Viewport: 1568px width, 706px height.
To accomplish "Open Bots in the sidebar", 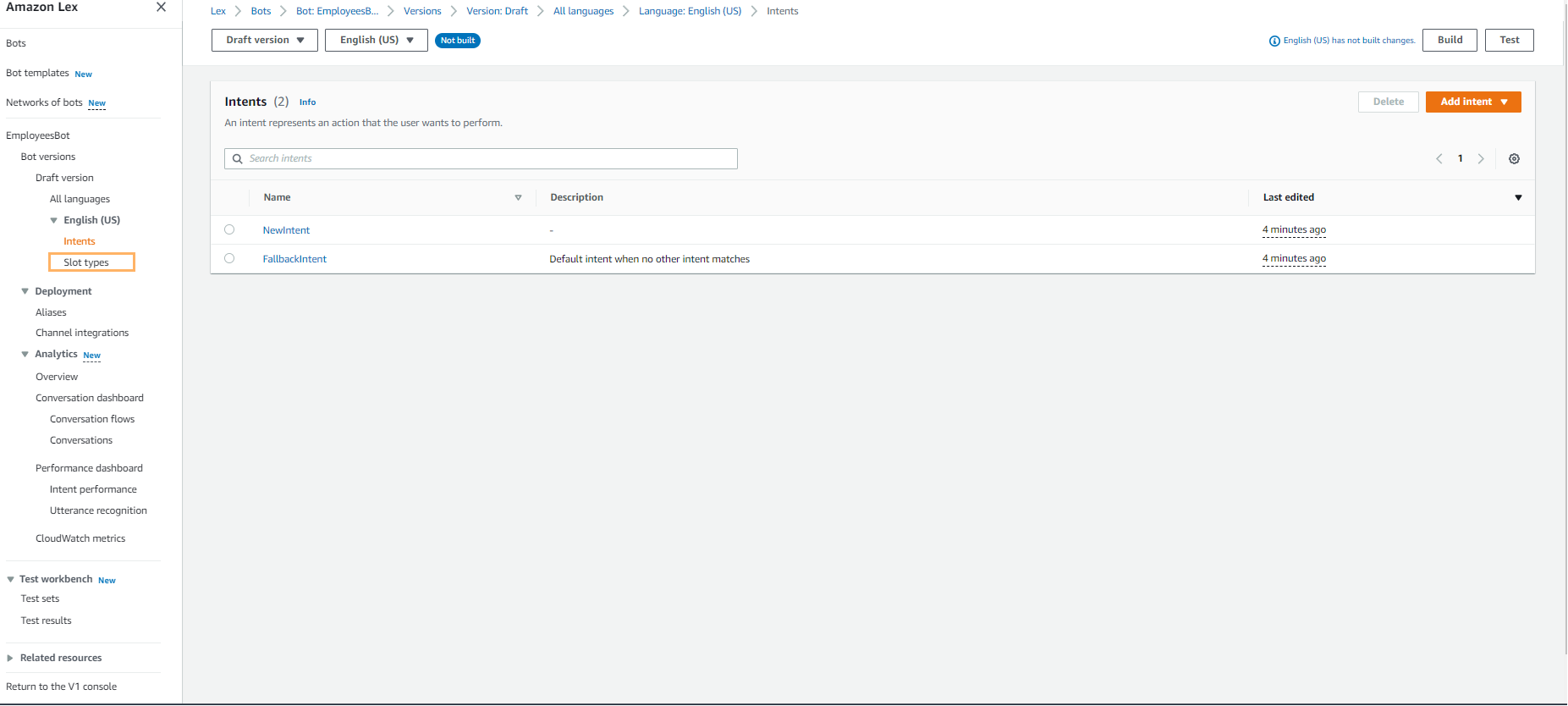I will point(16,43).
